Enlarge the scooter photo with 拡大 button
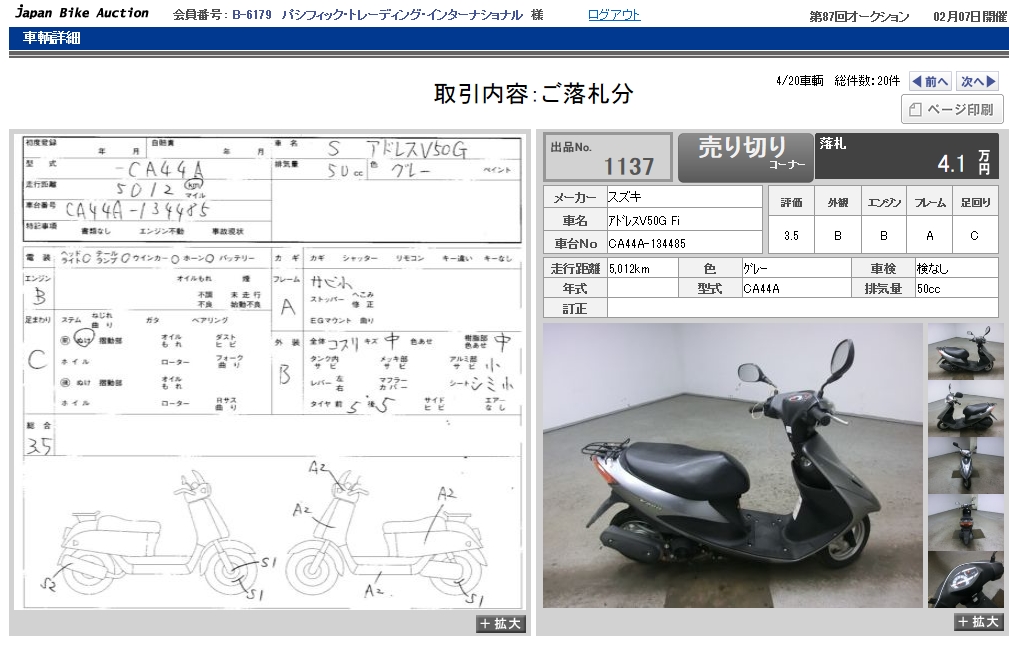This screenshot has height=646, width=1009. tap(977, 622)
